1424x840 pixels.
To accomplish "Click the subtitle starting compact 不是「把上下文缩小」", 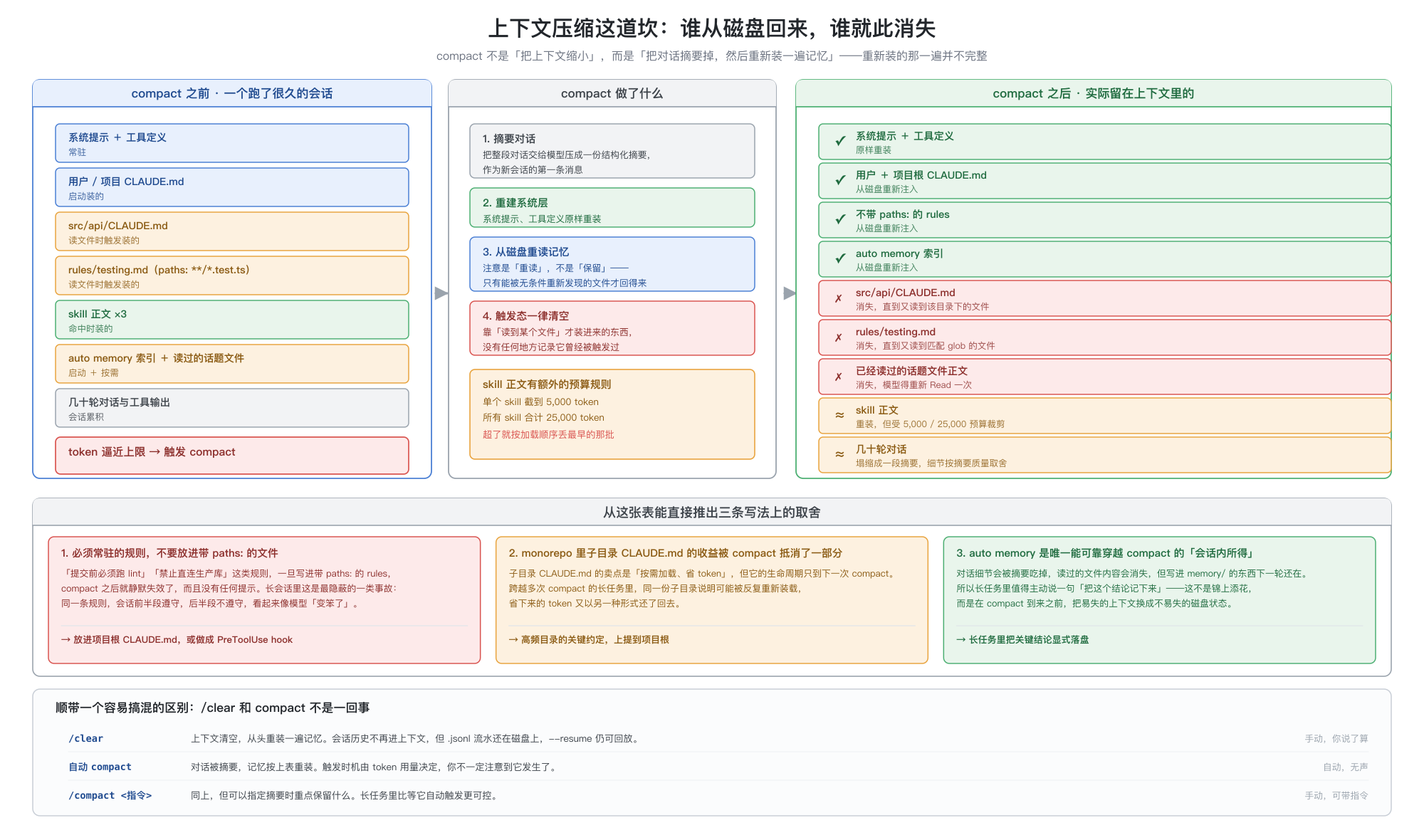I will tap(712, 56).
